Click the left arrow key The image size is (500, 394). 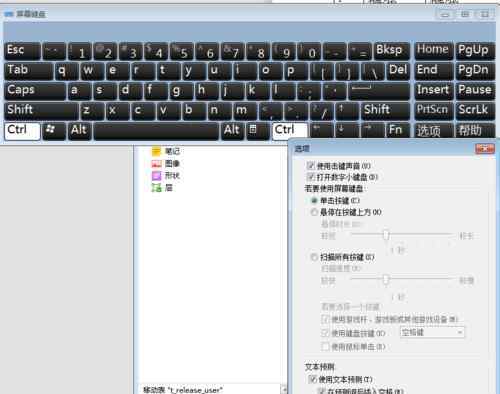[321, 131]
